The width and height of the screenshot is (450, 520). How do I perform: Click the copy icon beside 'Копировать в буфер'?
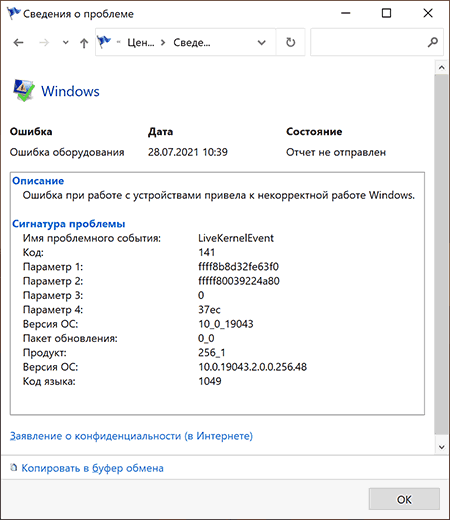click(x=14, y=468)
